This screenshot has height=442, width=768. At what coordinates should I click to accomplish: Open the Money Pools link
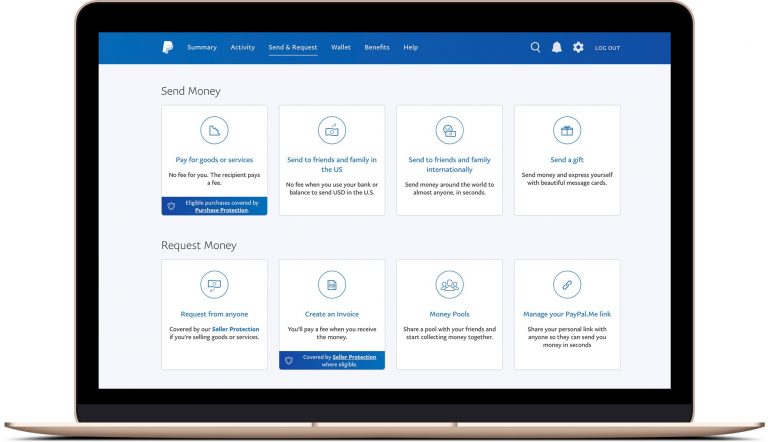pyautogui.click(x=449, y=314)
